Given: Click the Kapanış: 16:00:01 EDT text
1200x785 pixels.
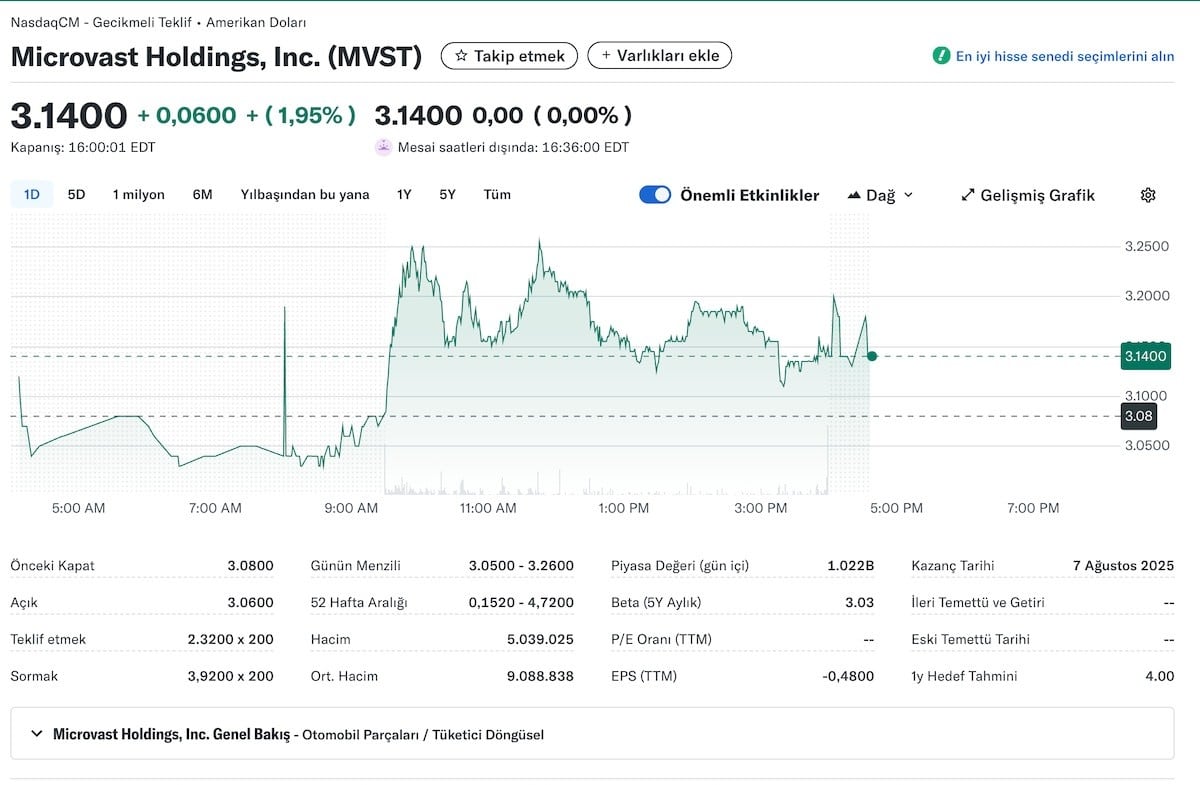Looking at the screenshot, I should pos(83,147).
